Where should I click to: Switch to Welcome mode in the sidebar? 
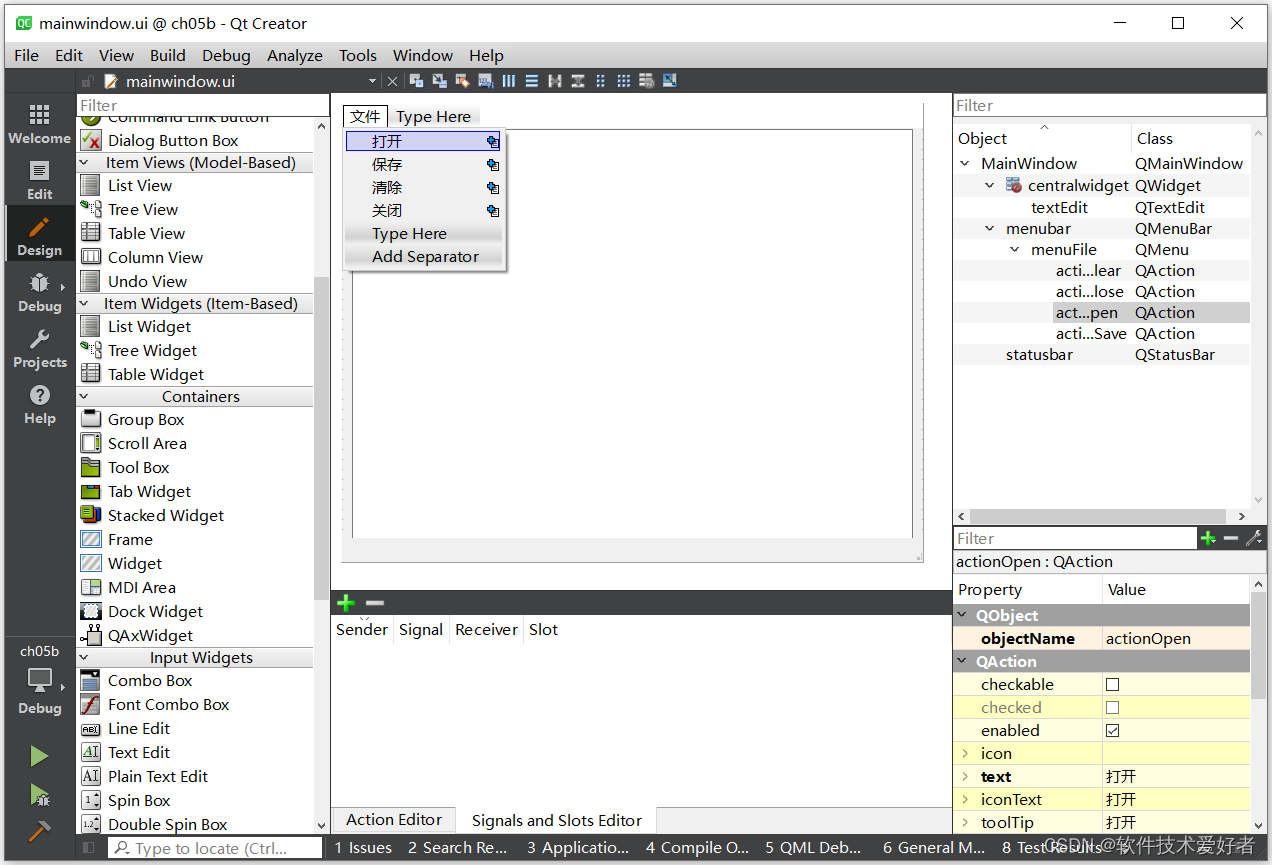(x=39, y=124)
